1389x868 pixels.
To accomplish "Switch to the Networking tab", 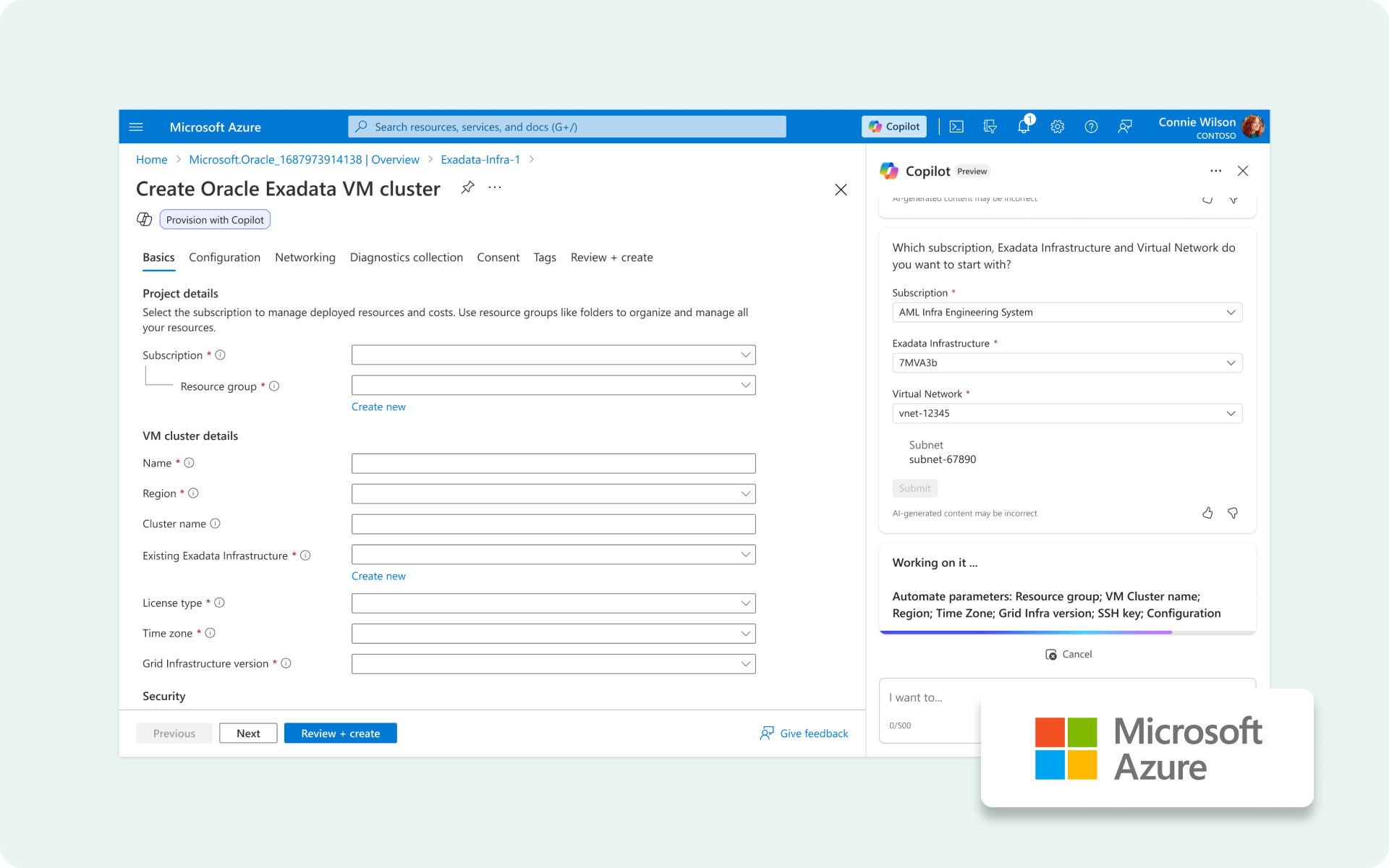I will coord(305,258).
